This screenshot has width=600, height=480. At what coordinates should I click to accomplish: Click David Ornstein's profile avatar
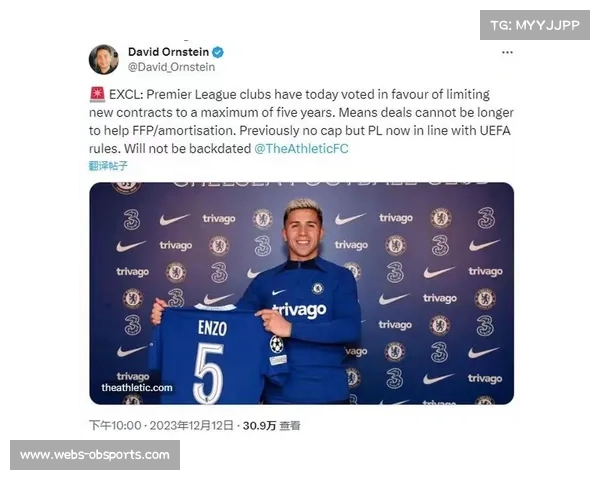click(x=104, y=59)
